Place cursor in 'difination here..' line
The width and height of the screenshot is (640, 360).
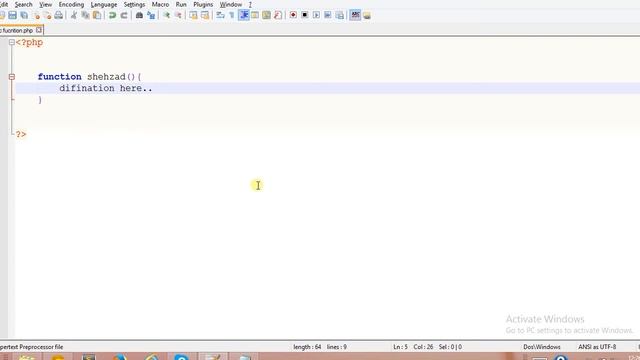106,88
